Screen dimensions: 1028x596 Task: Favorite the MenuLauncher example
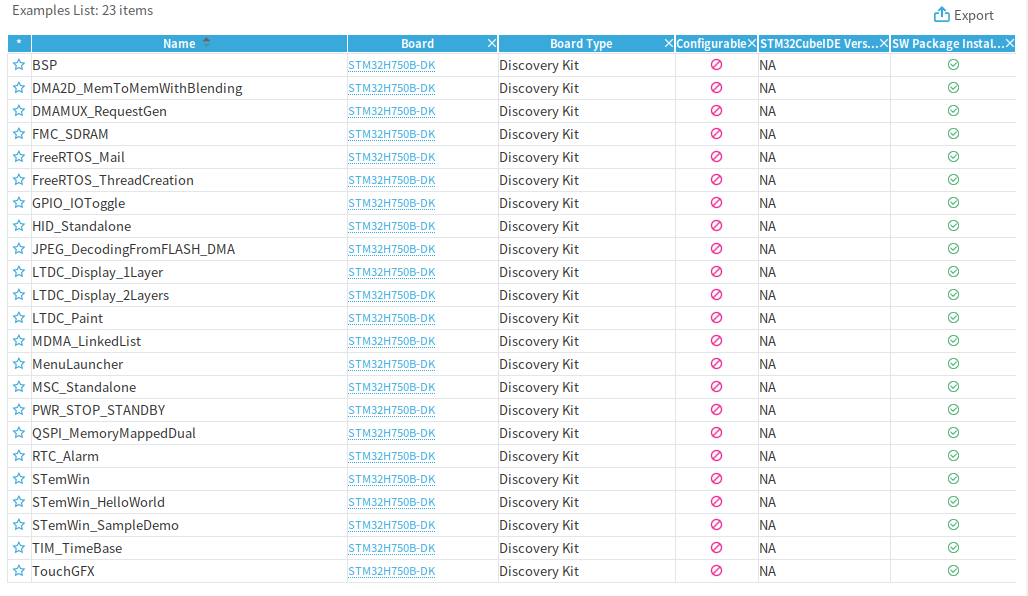19,364
